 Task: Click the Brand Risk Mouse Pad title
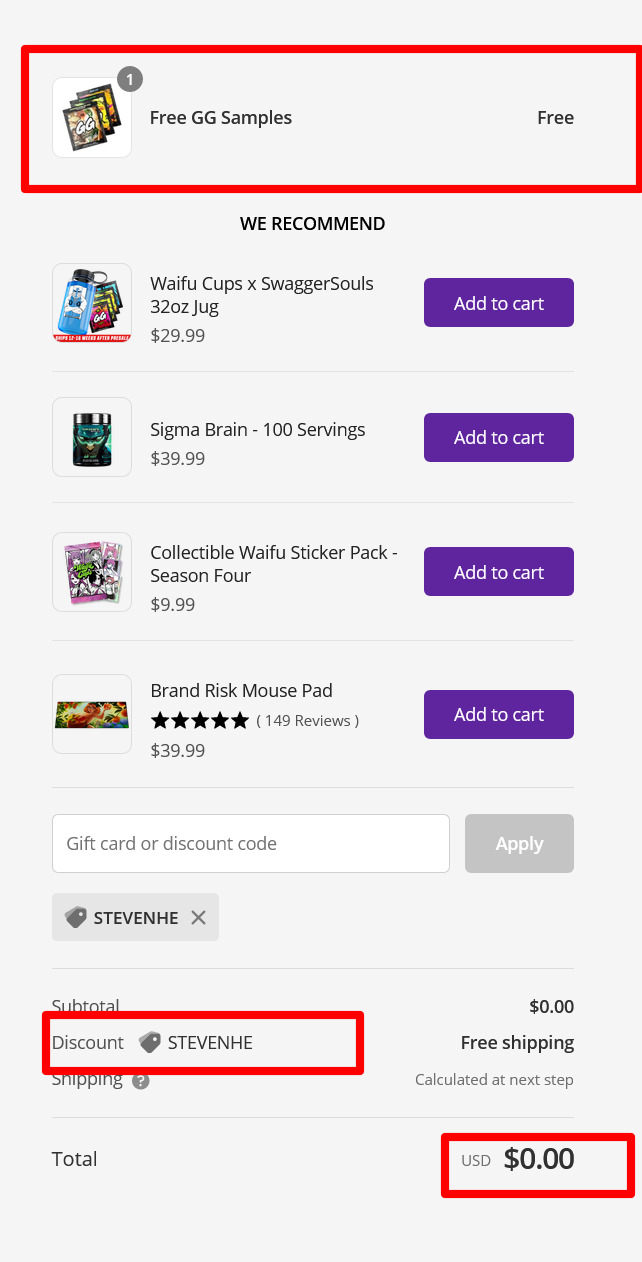tap(241, 691)
